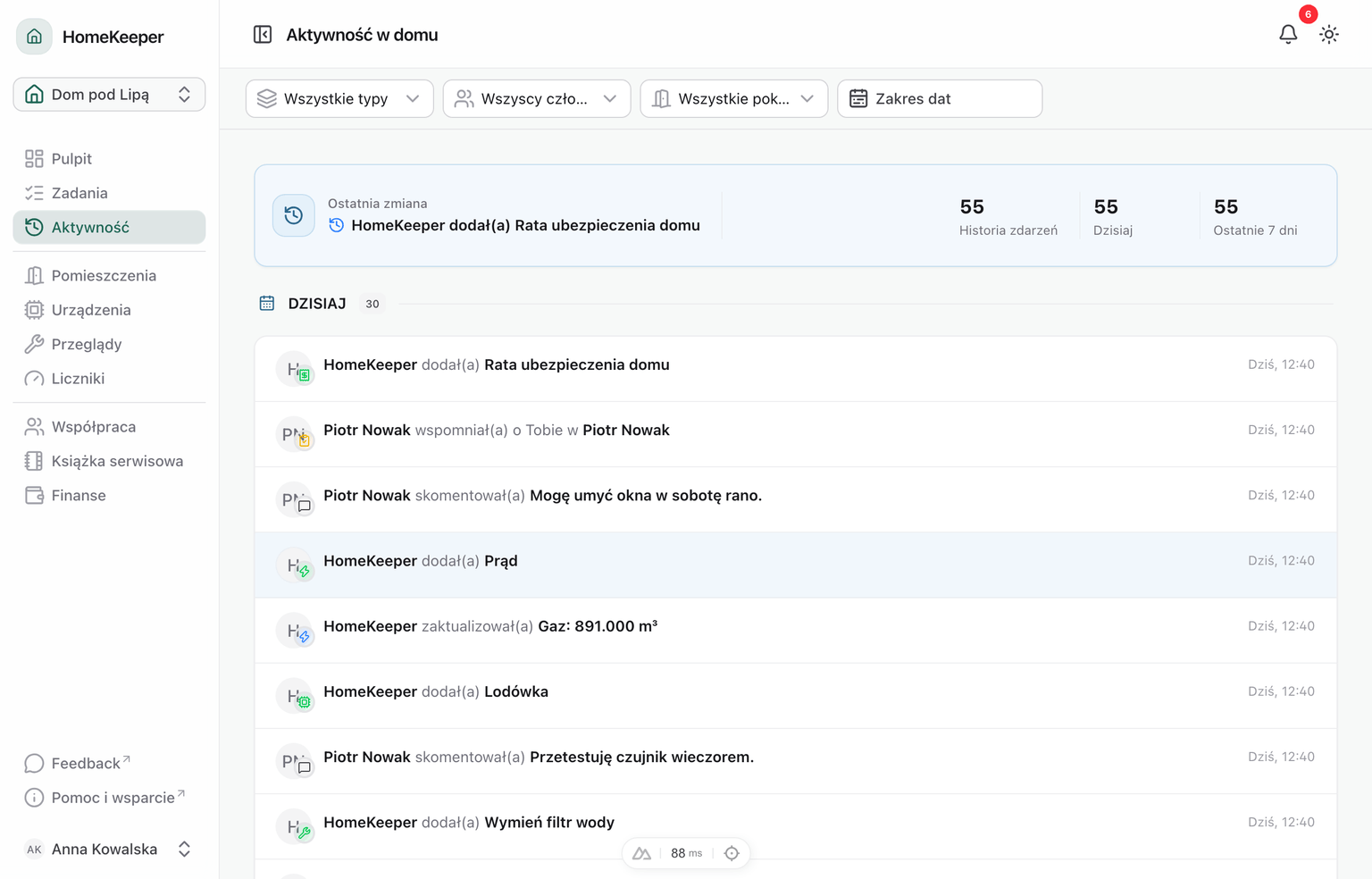This screenshot has height=879, width=1372.
Task: Switch theme with the sun icon
Action: click(1329, 35)
